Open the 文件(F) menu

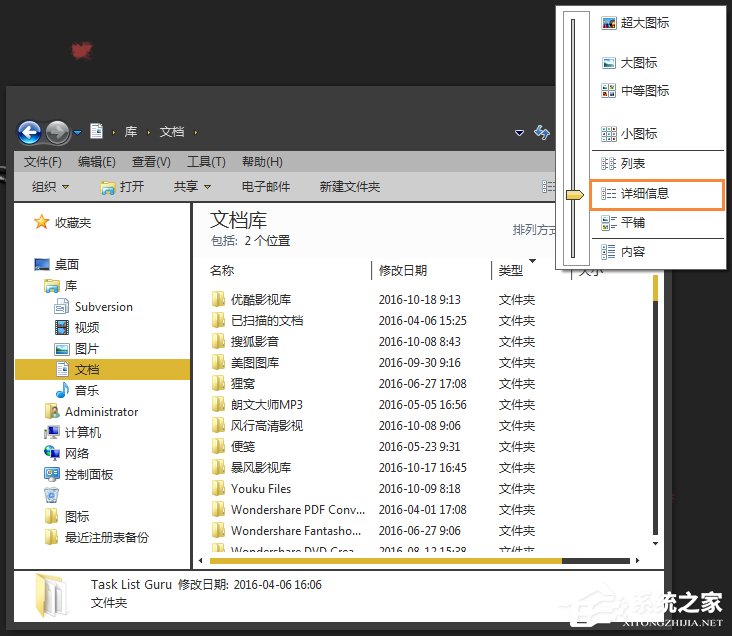(x=43, y=162)
